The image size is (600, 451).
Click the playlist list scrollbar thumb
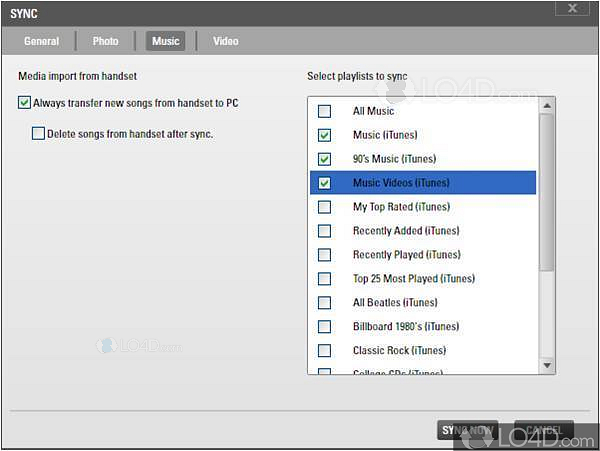point(547,192)
